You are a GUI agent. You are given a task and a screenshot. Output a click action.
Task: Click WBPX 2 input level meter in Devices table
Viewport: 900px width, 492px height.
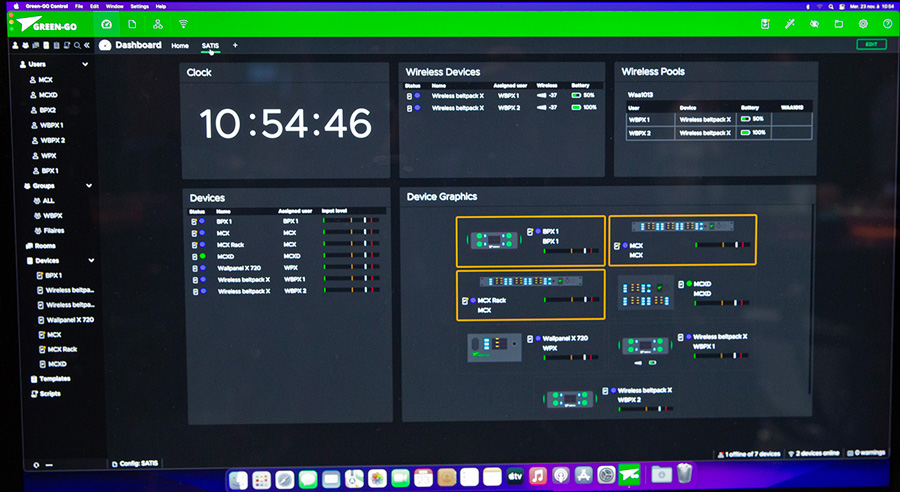click(351, 290)
